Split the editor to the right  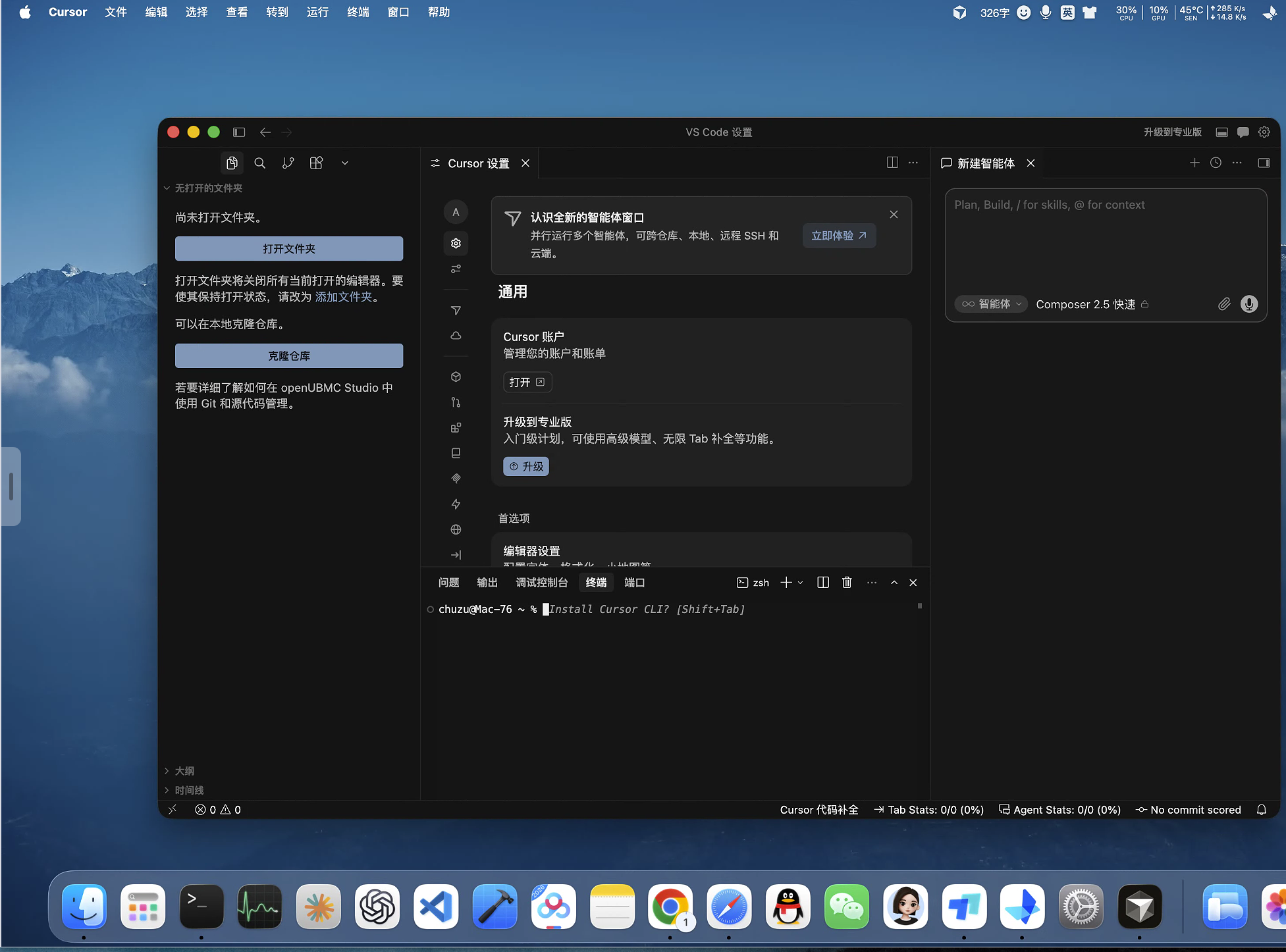point(892,163)
